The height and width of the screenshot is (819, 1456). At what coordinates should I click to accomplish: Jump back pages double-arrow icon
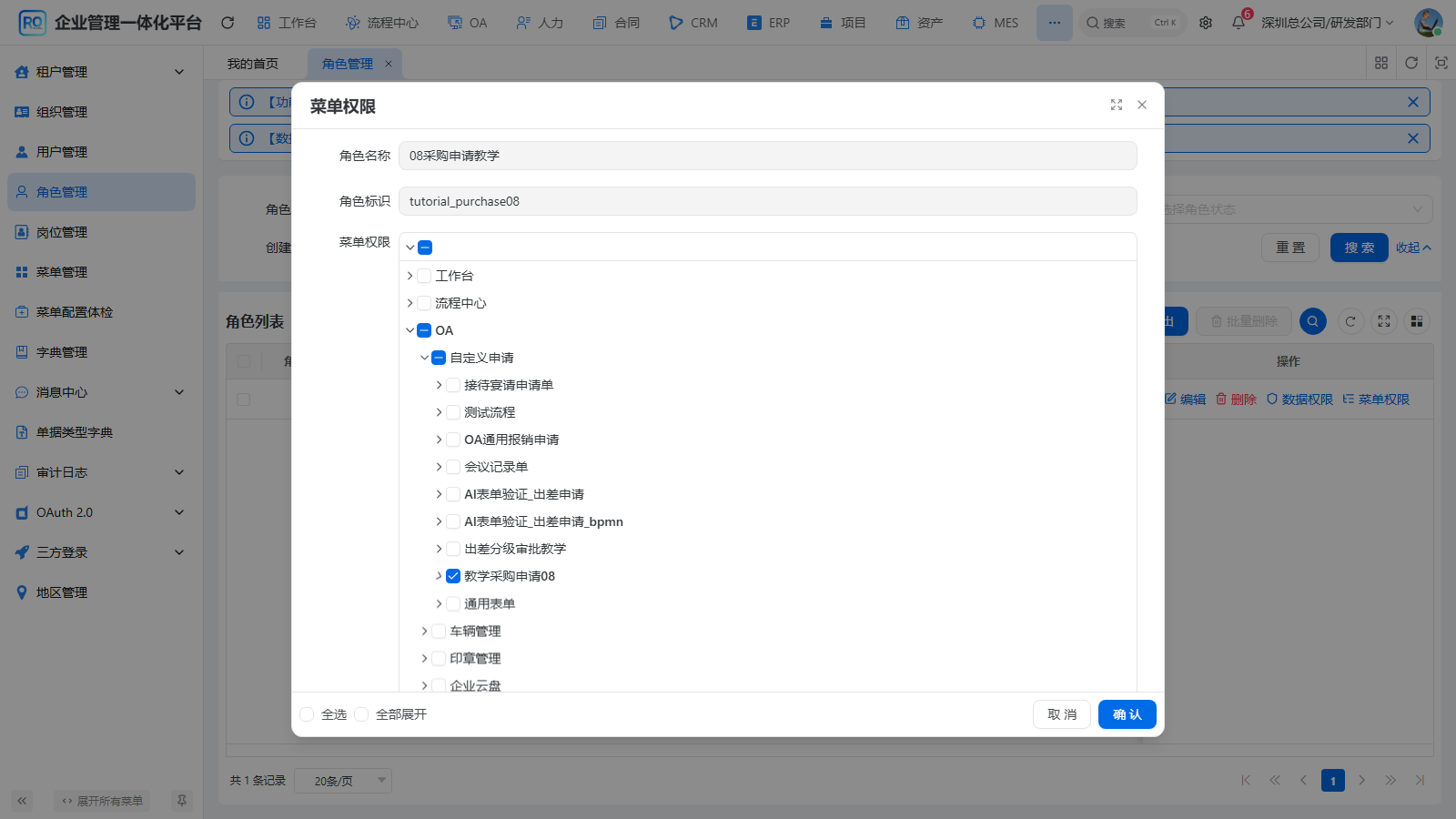pyautogui.click(x=1275, y=780)
